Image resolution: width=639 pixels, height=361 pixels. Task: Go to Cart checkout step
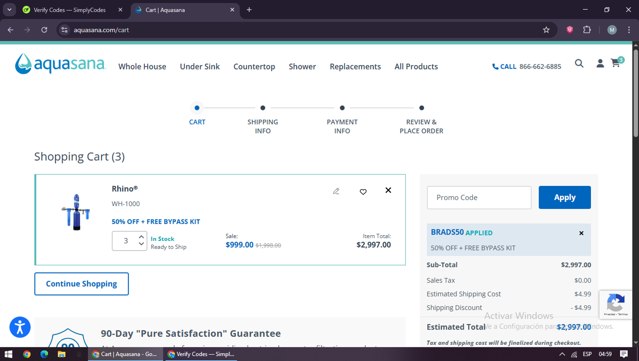(x=197, y=122)
